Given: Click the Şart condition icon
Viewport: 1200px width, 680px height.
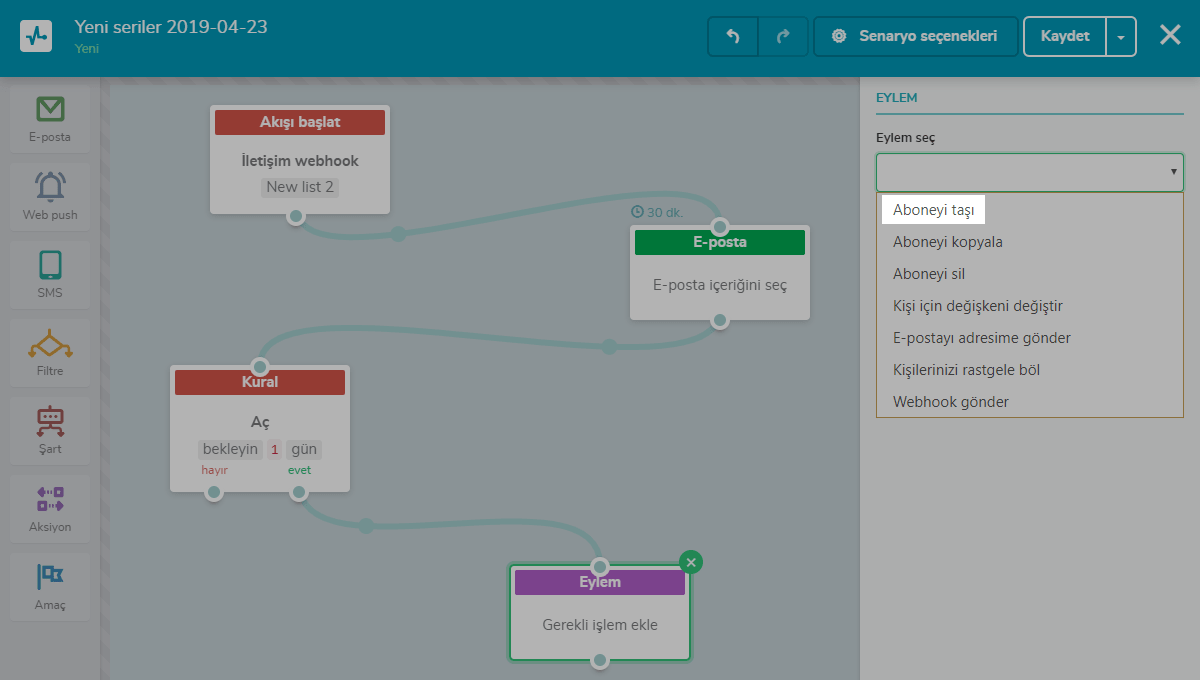Looking at the screenshot, I should tap(50, 421).
